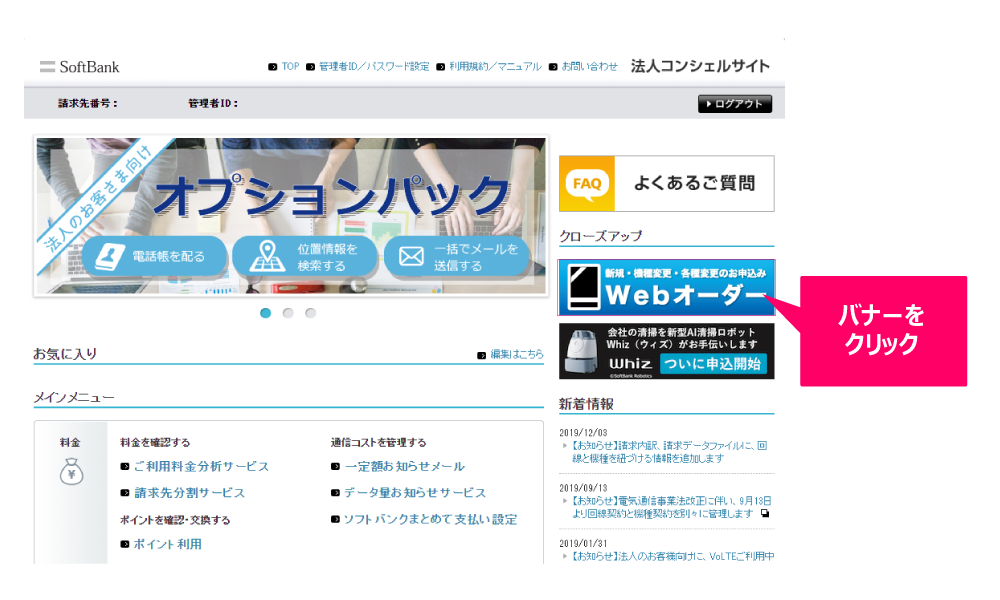Image resolution: width=1000 pixels, height=600 pixels.
Task: Click the bullet icon beside お問い合わせ
Action: tap(553, 67)
